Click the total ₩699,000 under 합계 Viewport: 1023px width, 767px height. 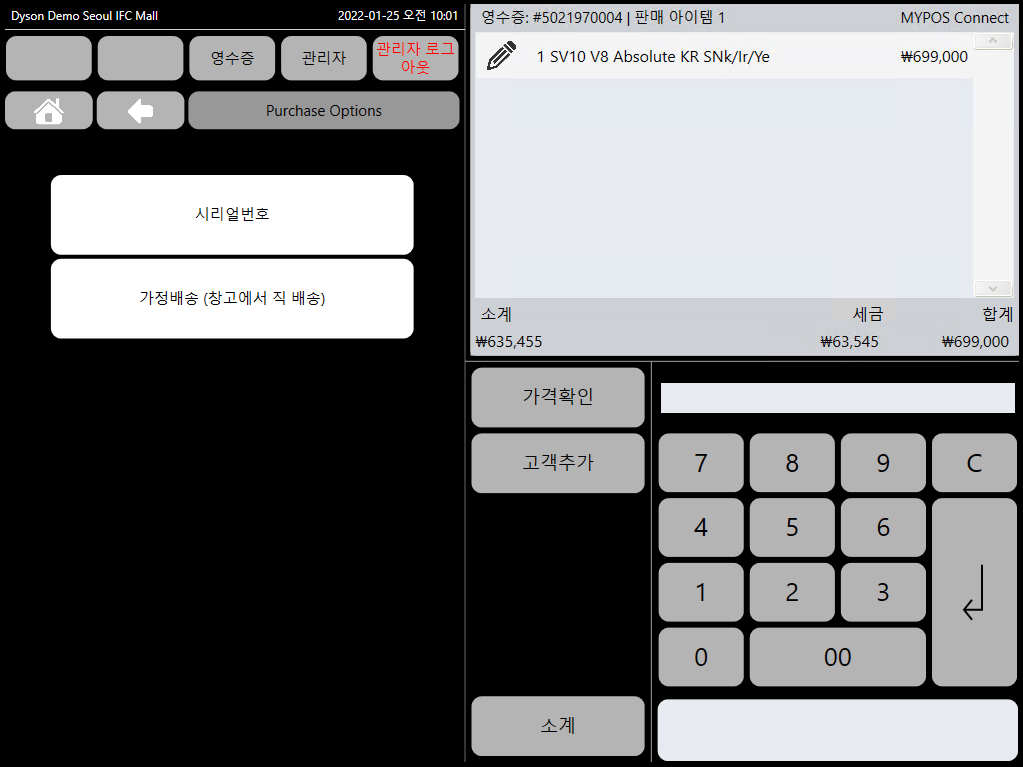[x=975, y=342]
